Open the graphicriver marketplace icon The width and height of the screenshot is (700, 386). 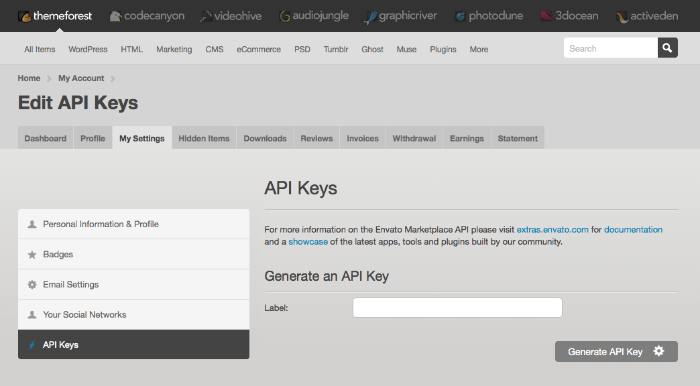point(370,17)
